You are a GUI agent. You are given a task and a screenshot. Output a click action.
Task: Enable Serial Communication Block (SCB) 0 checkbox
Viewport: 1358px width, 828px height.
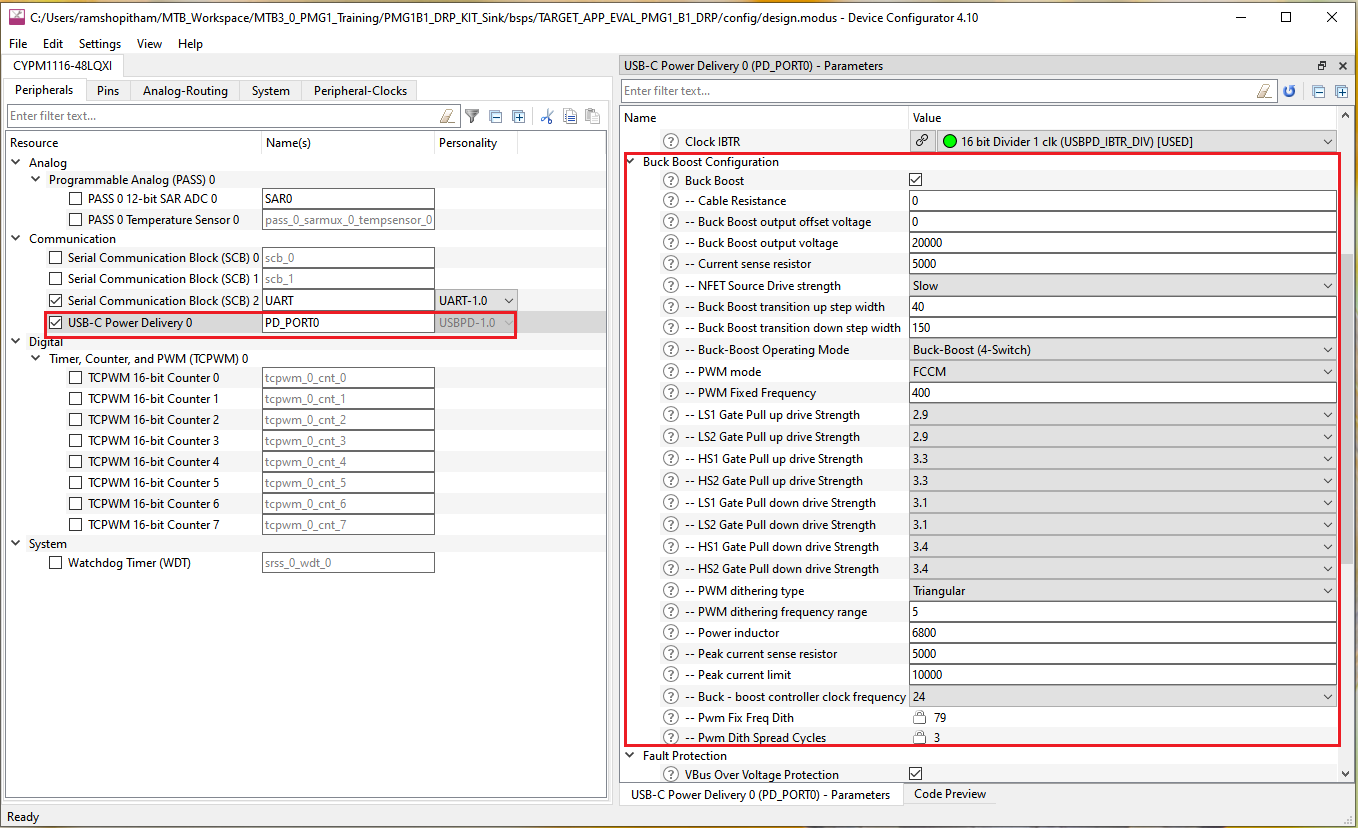56,258
